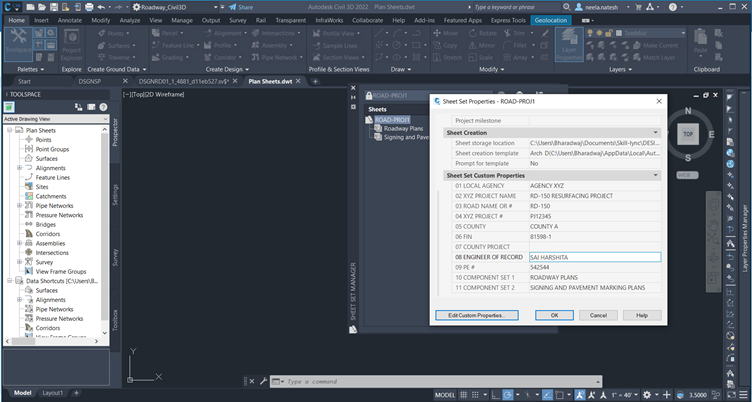Switch to the Analyze ribbon tab

click(x=129, y=20)
